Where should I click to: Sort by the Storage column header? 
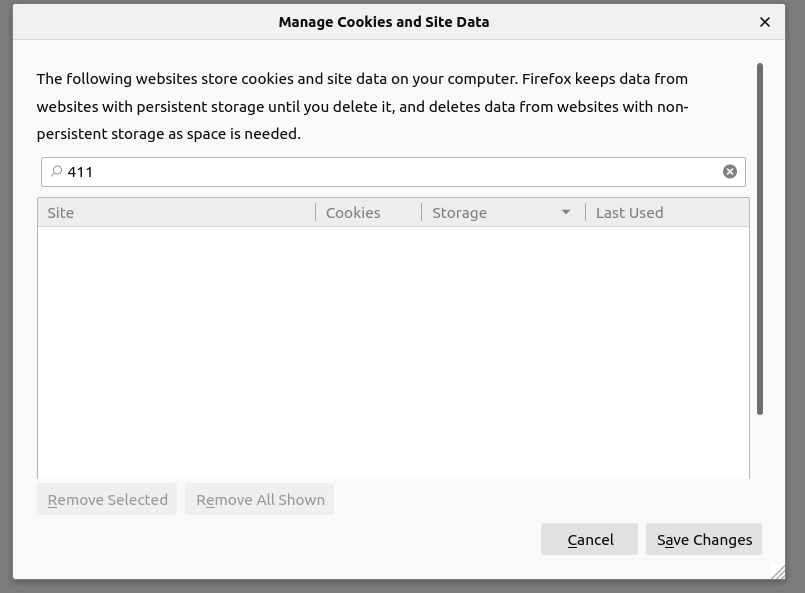pos(490,213)
